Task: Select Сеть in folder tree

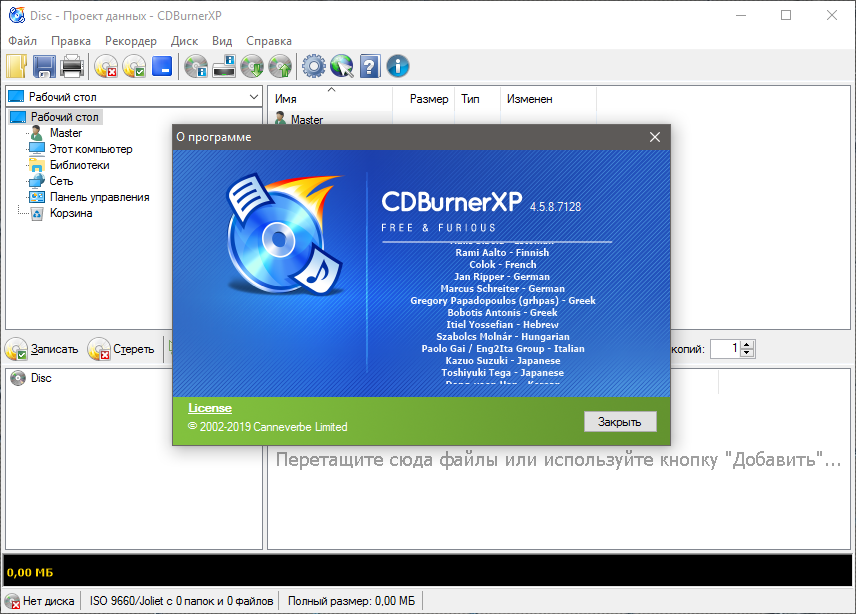Action: 61,181
